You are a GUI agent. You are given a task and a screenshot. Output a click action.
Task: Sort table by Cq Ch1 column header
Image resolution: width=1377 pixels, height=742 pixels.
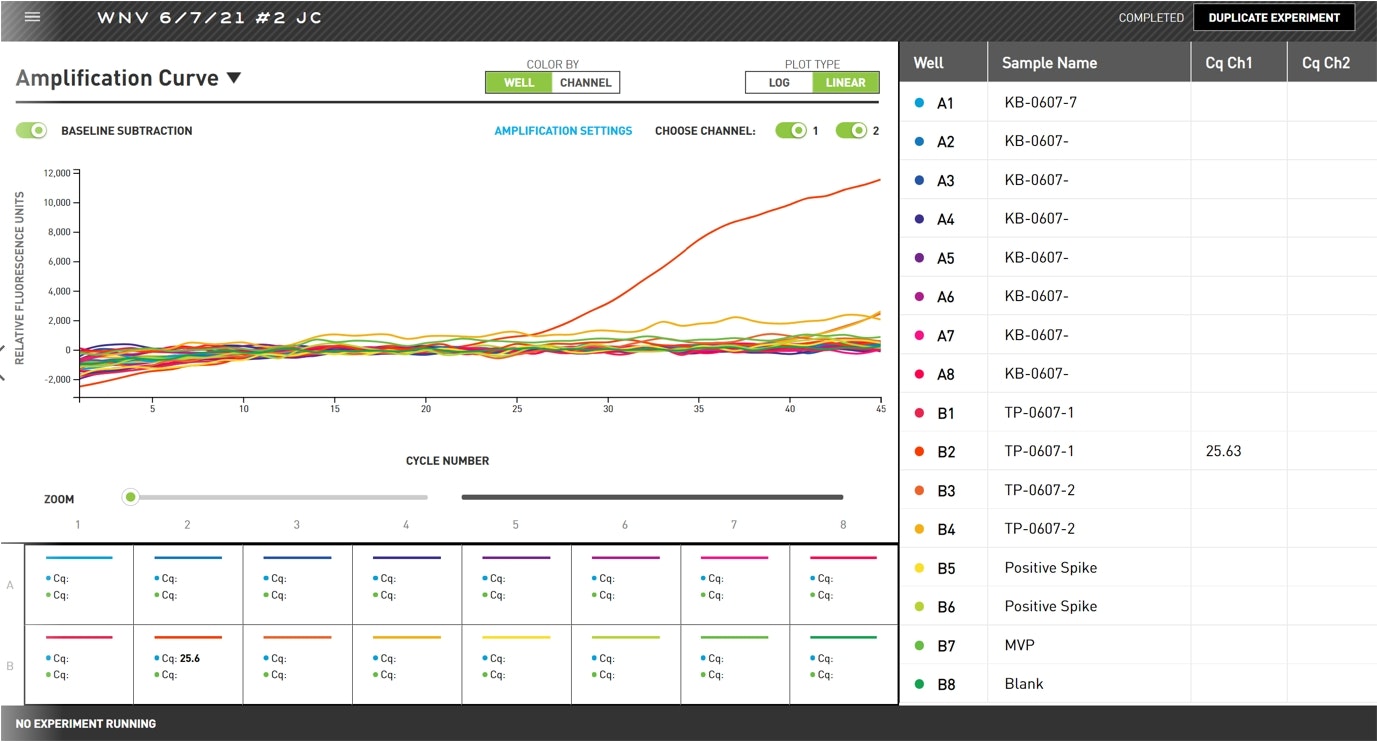click(x=1228, y=63)
